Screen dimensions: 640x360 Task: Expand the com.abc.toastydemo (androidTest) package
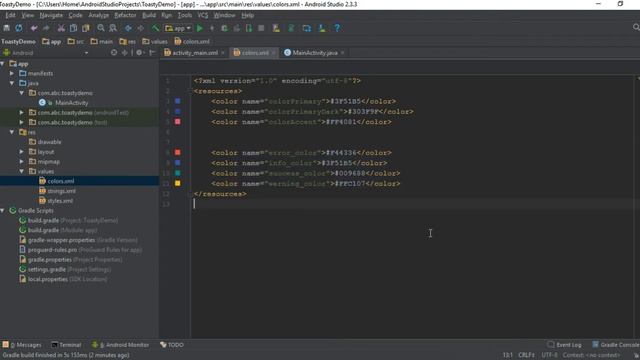point(22,113)
